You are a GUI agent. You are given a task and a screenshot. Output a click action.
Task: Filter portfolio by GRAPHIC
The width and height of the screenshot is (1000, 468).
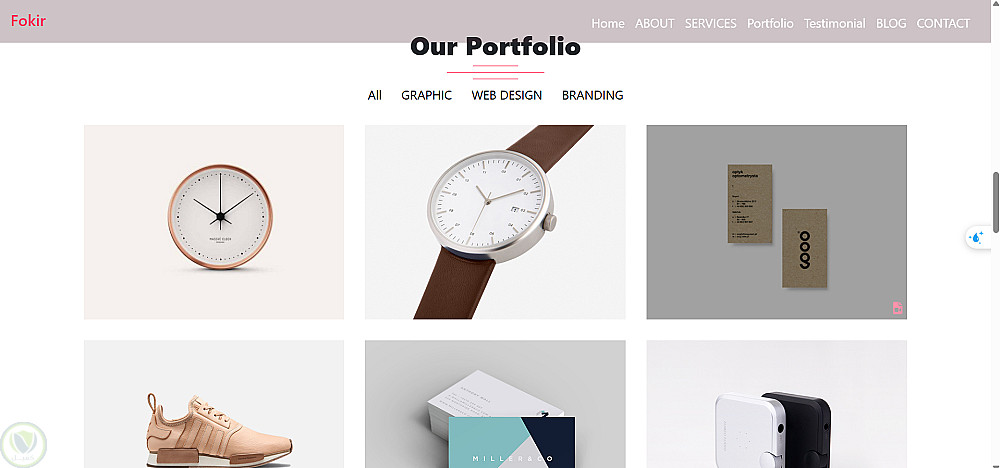(x=427, y=95)
